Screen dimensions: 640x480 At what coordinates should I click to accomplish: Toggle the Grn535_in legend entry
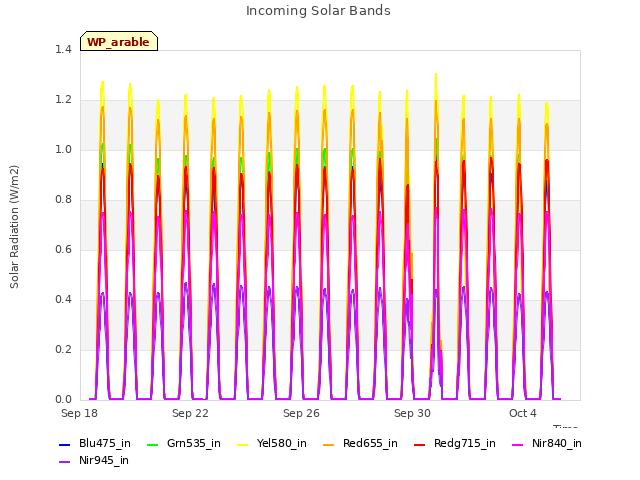[x=183, y=444]
